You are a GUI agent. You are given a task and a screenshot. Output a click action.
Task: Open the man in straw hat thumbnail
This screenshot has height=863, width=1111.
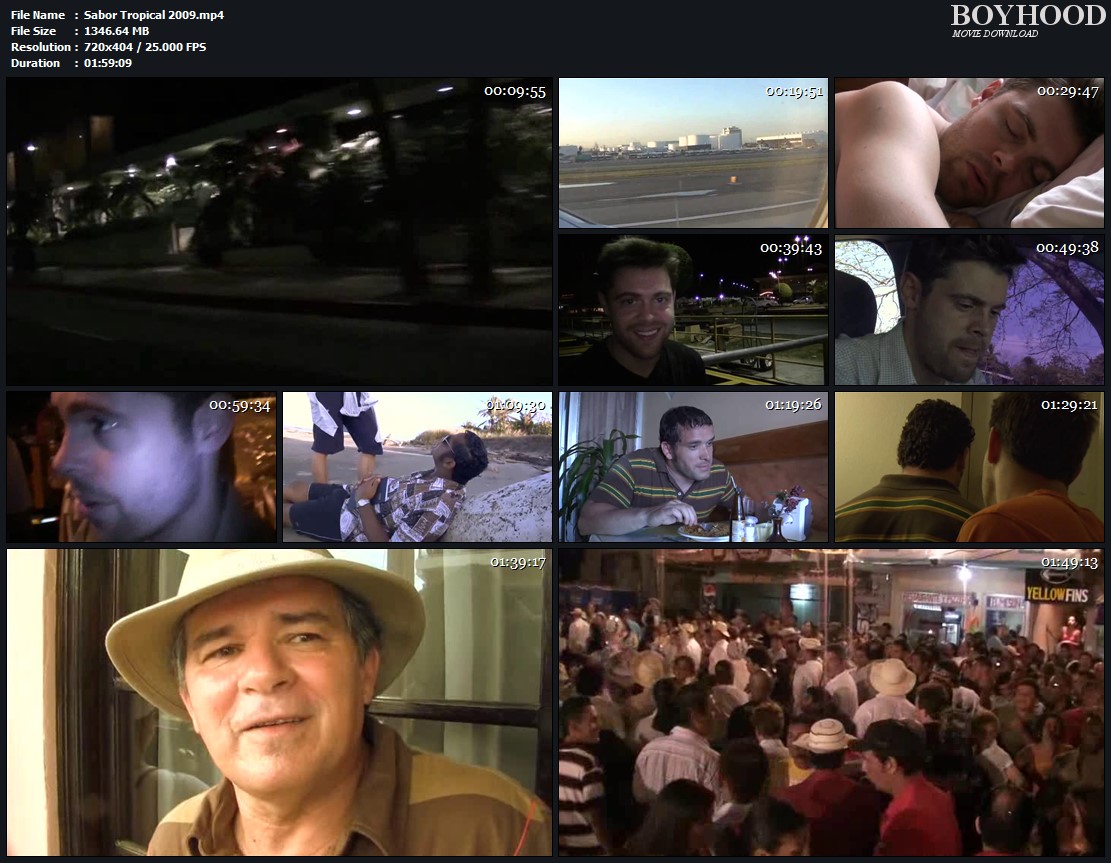point(279,702)
